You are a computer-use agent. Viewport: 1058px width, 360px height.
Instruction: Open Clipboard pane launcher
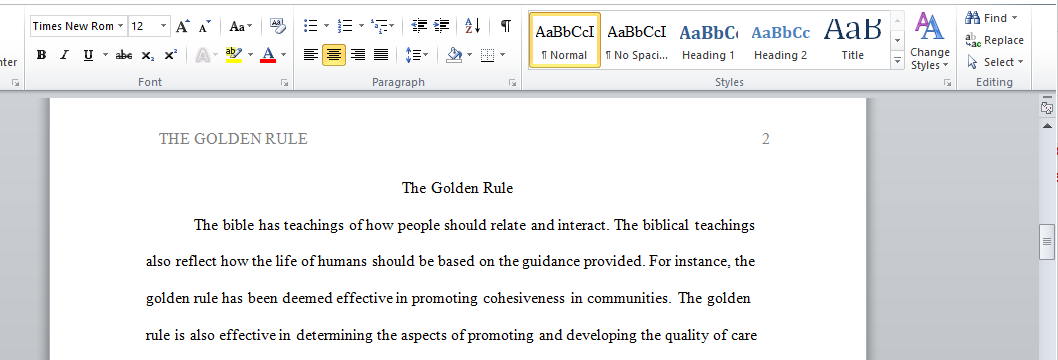pyautogui.click(x=15, y=83)
